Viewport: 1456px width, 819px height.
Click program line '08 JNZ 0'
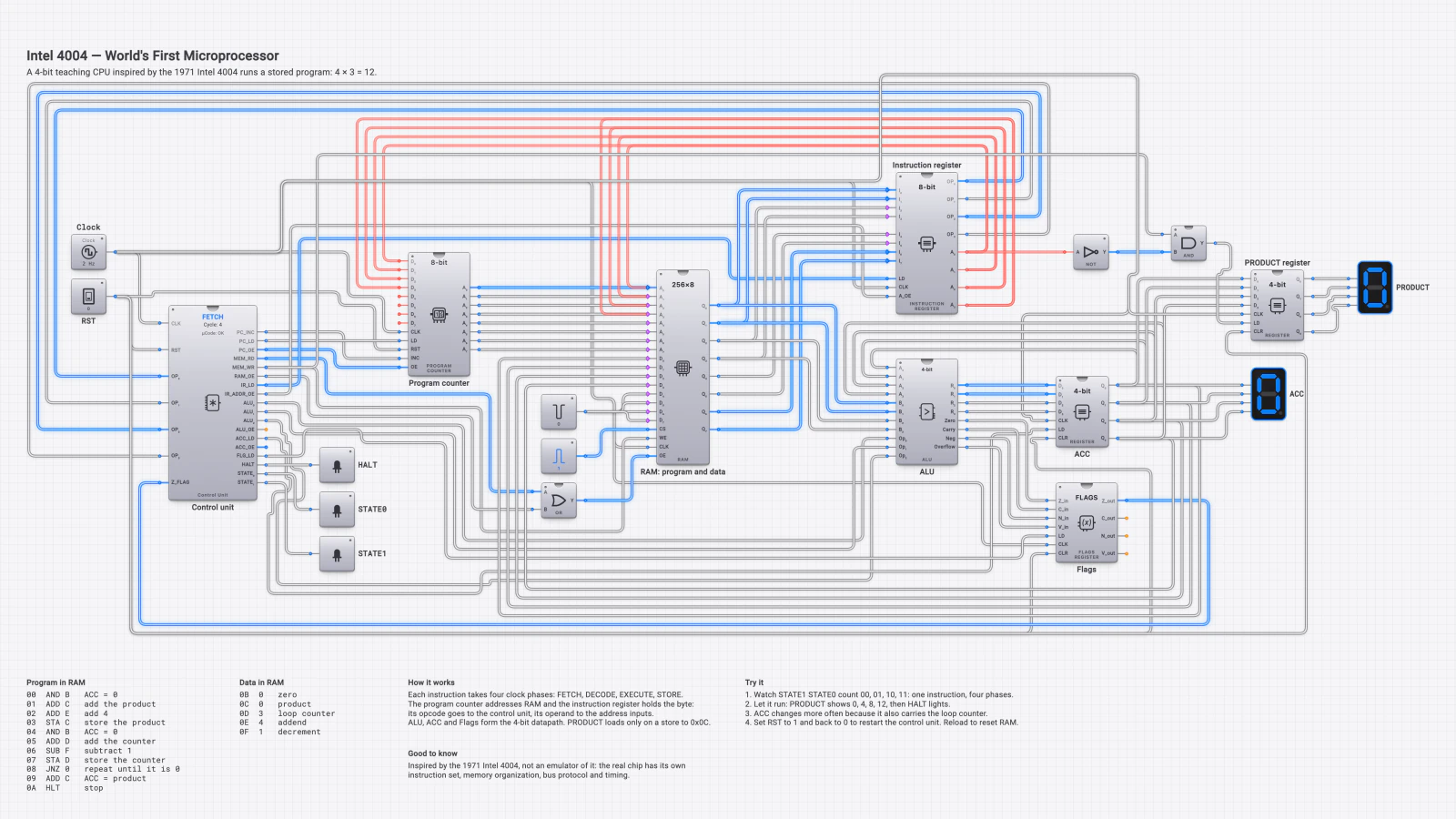click(103, 769)
